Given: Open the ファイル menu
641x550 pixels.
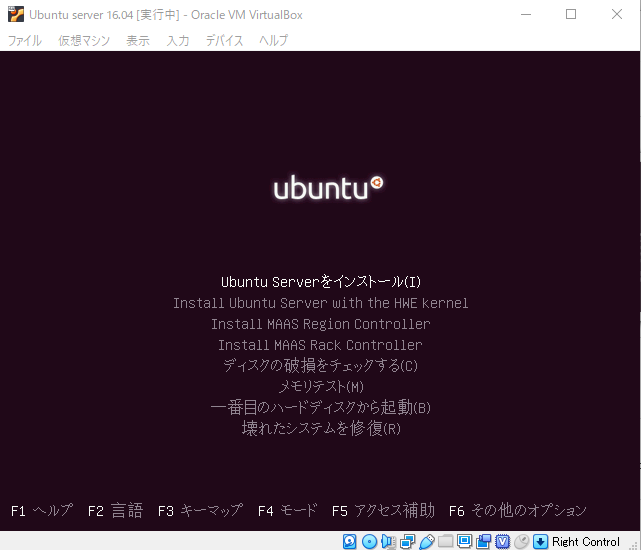Looking at the screenshot, I should pos(25,40).
